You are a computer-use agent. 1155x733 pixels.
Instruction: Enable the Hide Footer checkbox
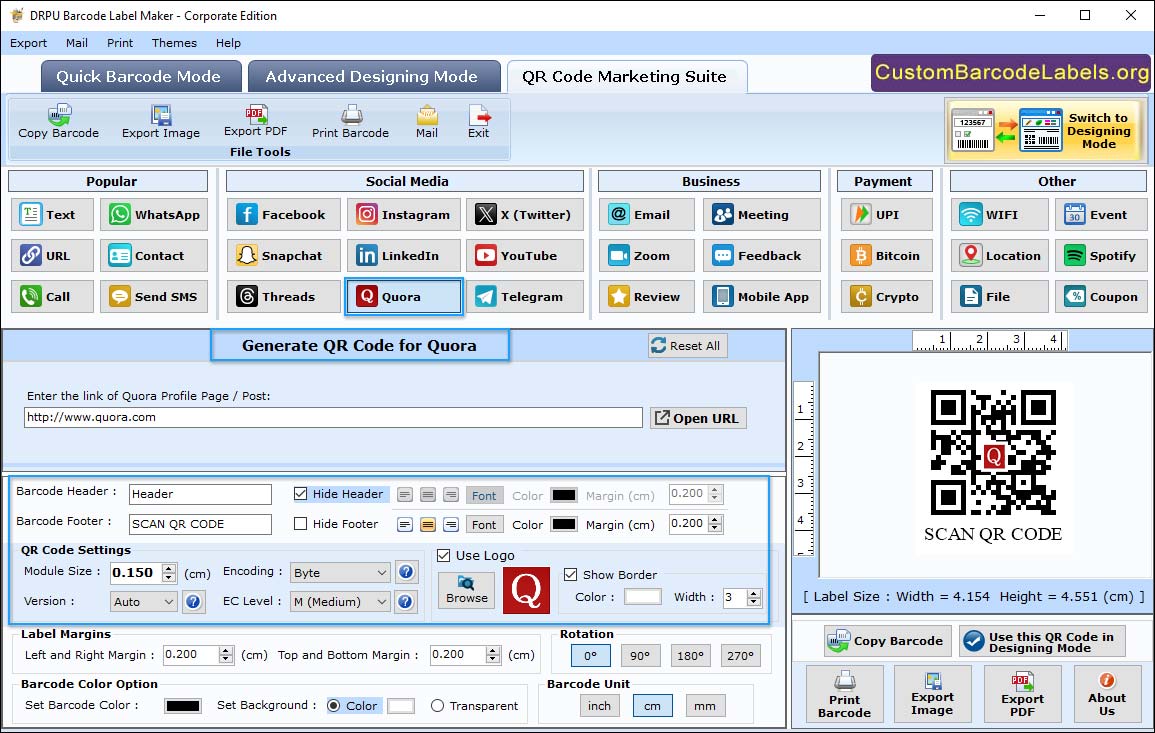tap(301, 524)
